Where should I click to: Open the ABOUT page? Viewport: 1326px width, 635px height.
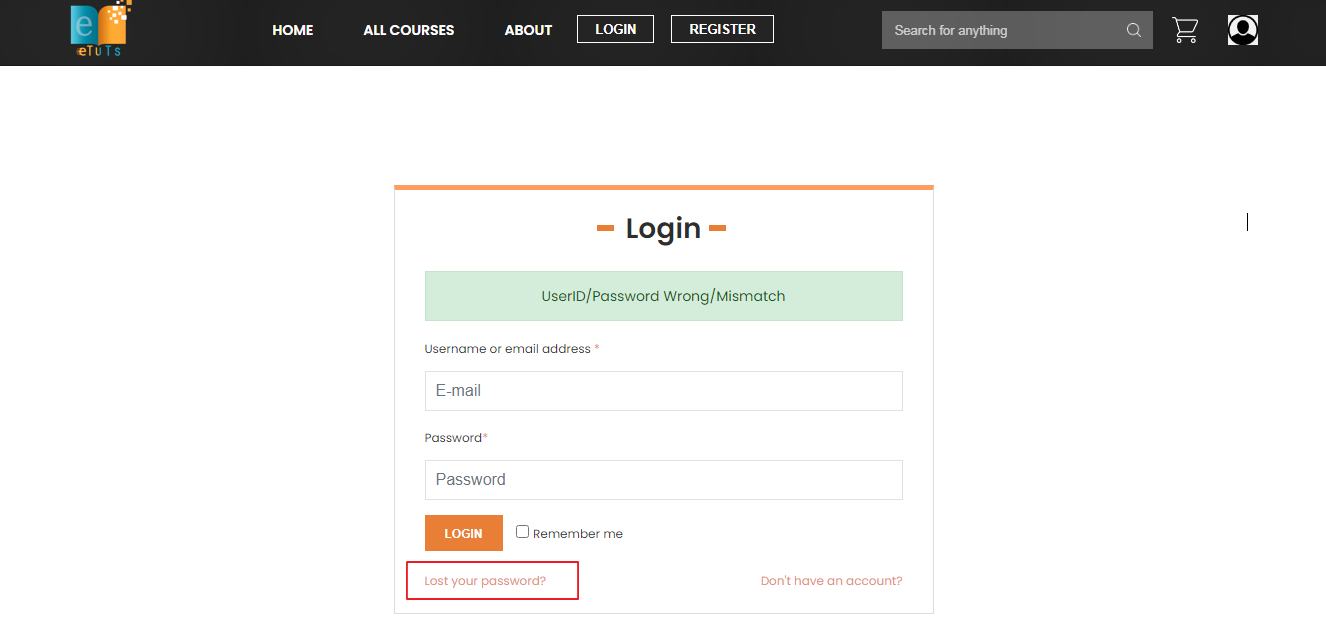528,30
